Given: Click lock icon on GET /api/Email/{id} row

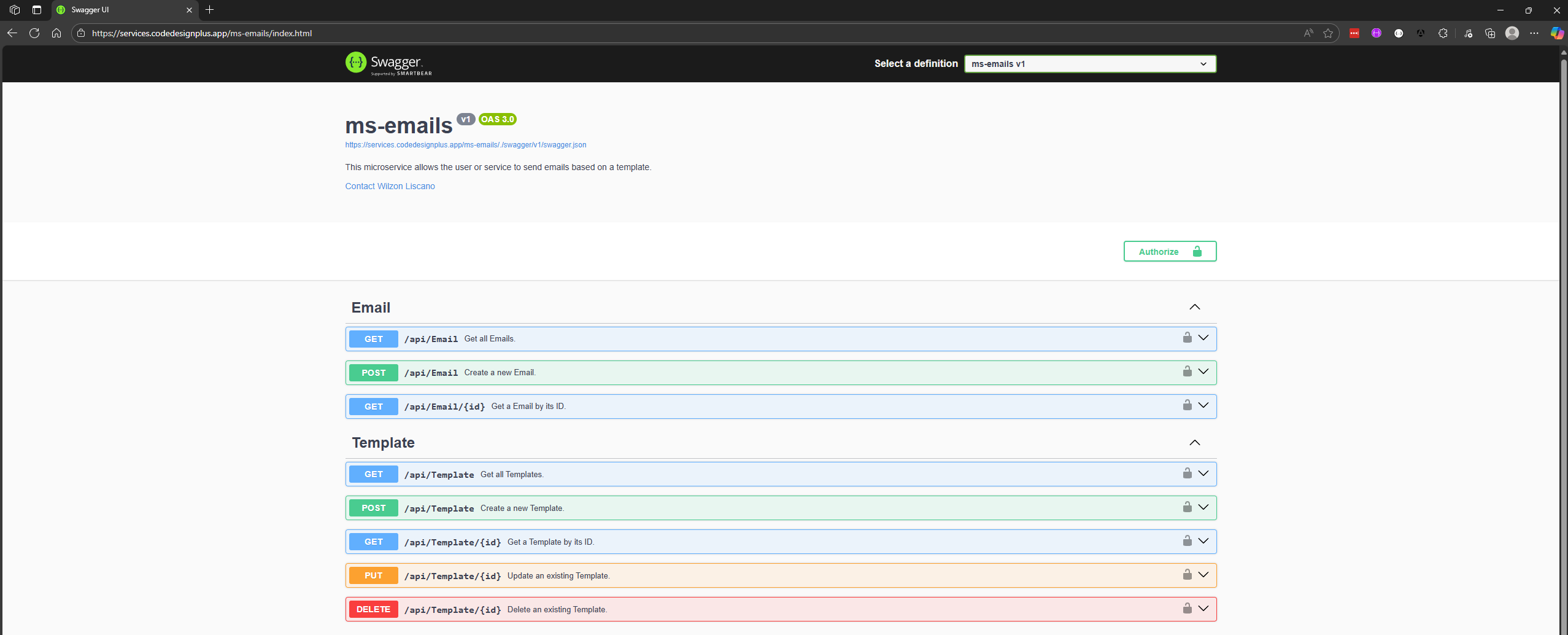Looking at the screenshot, I should tap(1187, 405).
